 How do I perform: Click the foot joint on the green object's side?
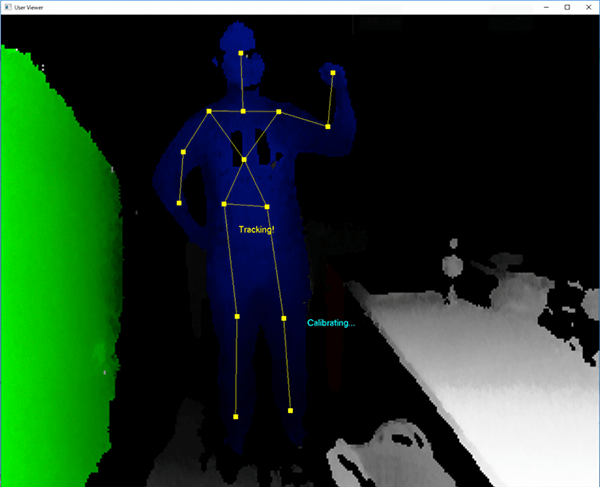[x=236, y=417]
